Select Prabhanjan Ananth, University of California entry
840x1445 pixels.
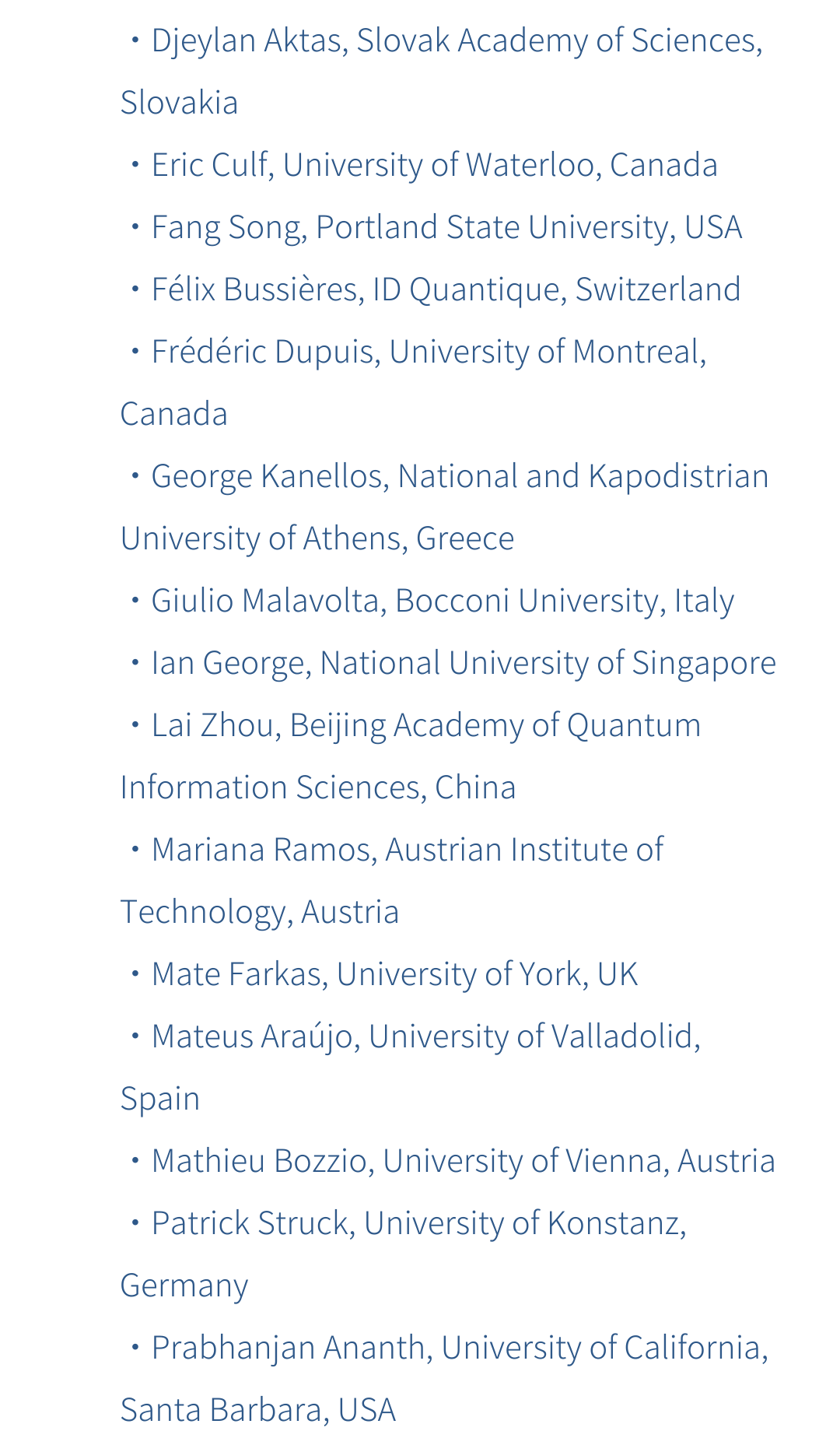[445, 1379]
